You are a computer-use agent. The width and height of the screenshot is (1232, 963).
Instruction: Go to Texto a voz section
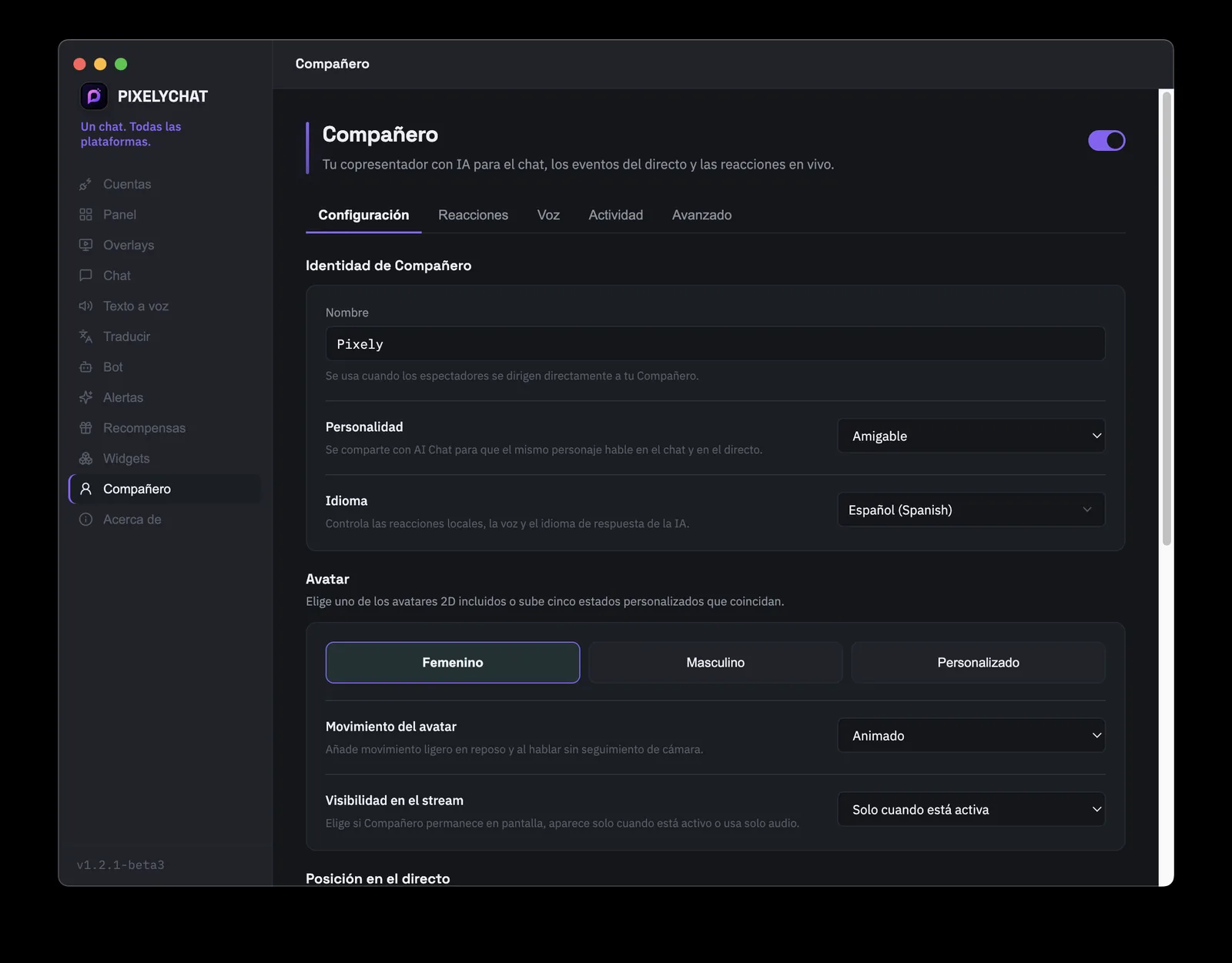(x=165, y=306)
